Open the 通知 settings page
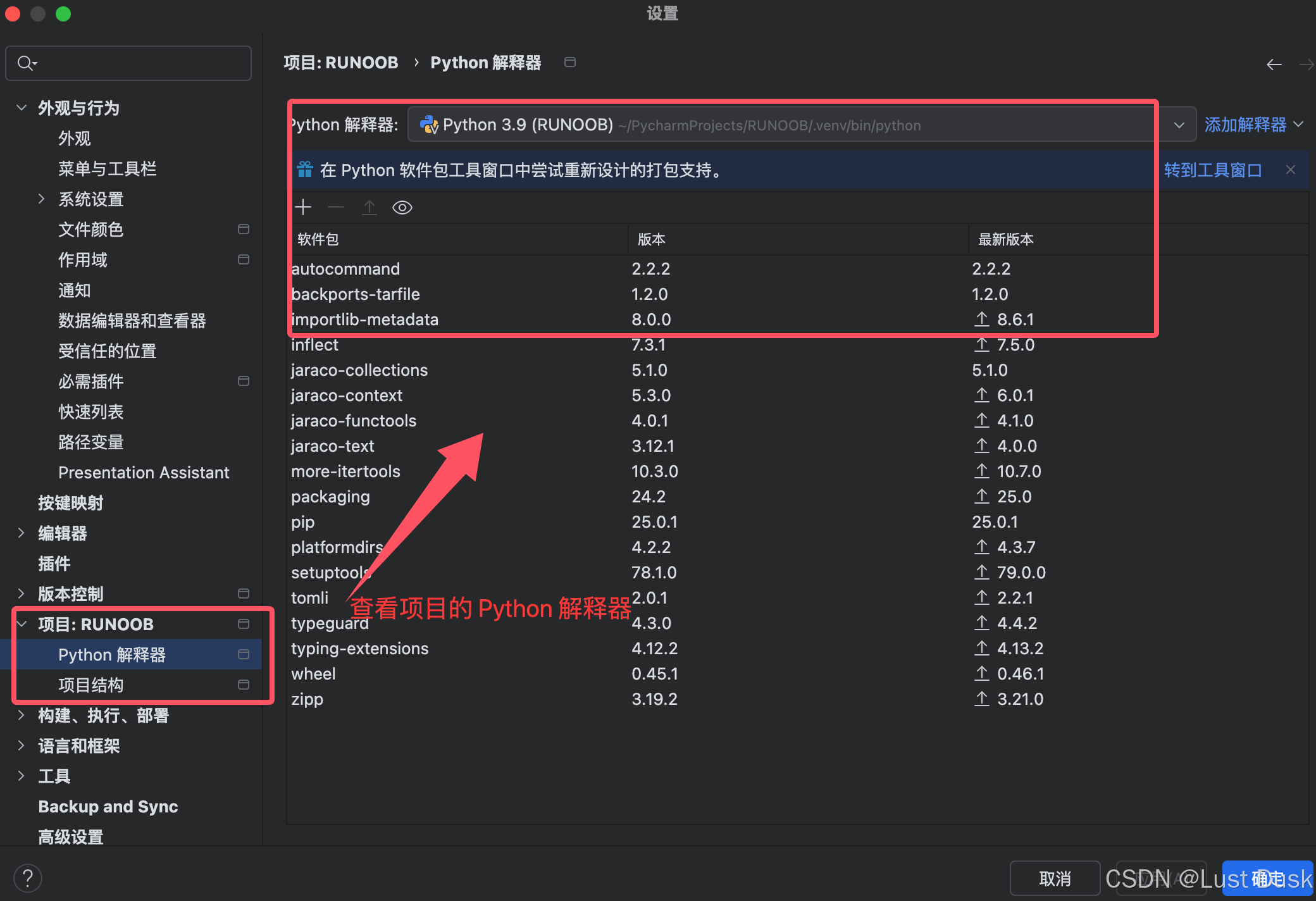 (x=75, y=290)
